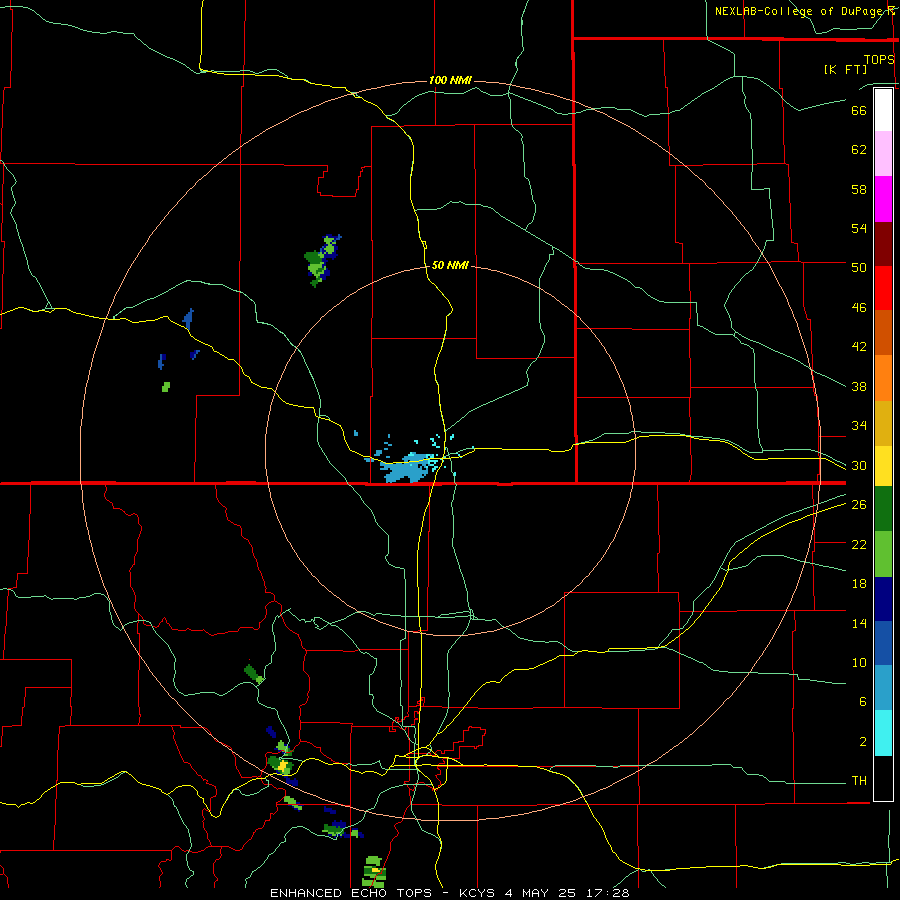Click the 38 legend value
This screenshot has height=900, width=900.
tap(859, 387)
